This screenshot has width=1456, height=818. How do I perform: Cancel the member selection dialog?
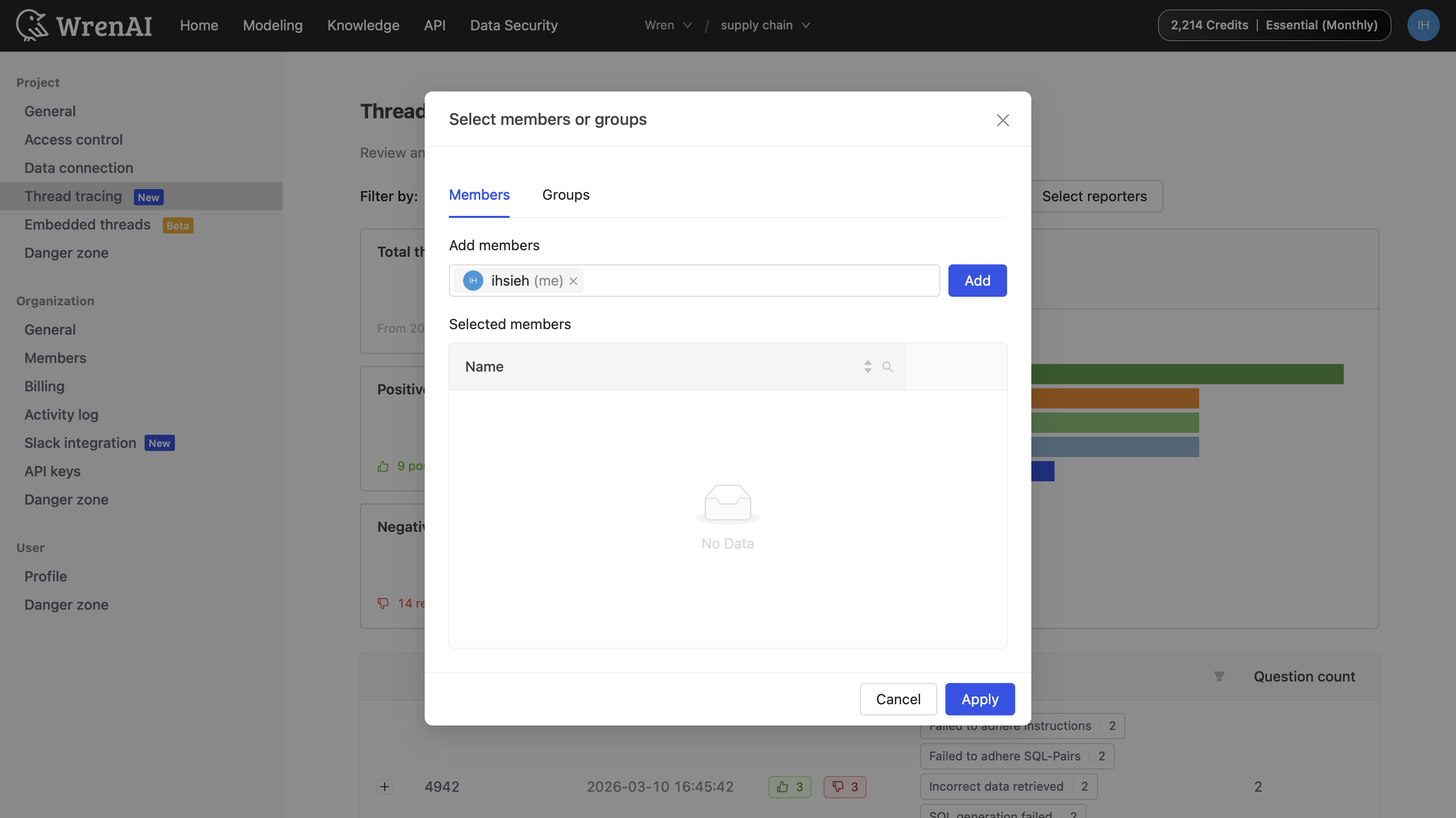[898, 699]
